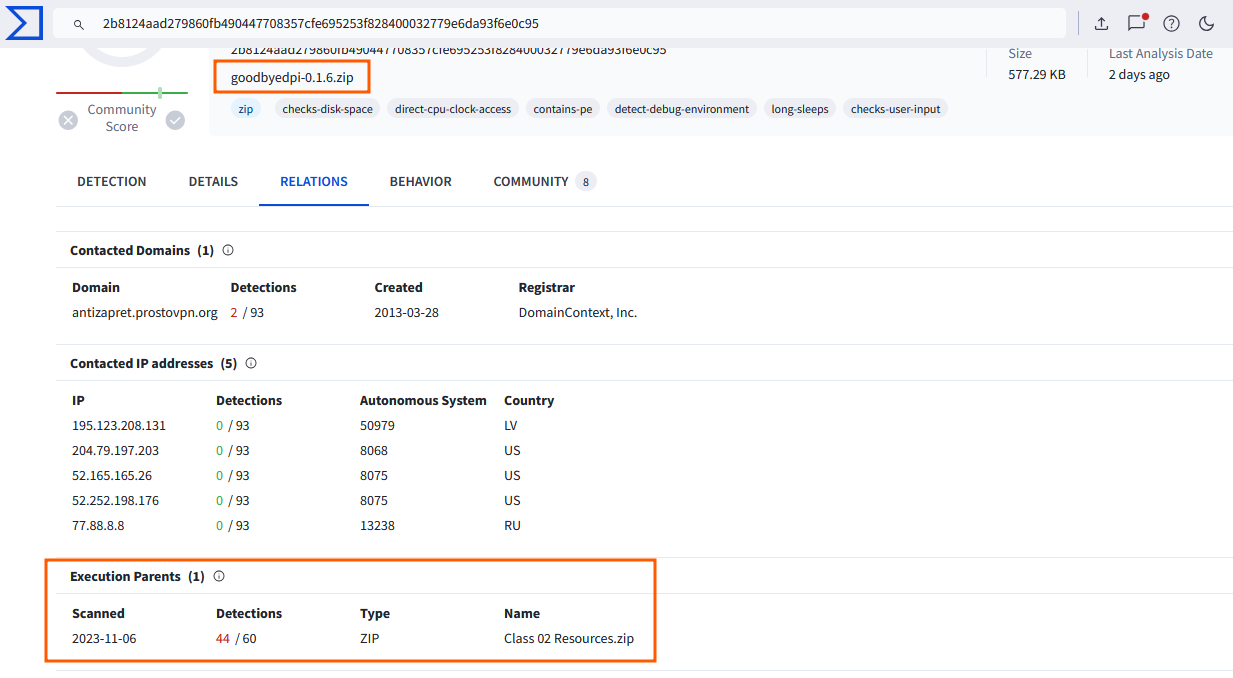Click the search magnifier icon
The width and height of the screenshot is (1233, 678).
79,23
